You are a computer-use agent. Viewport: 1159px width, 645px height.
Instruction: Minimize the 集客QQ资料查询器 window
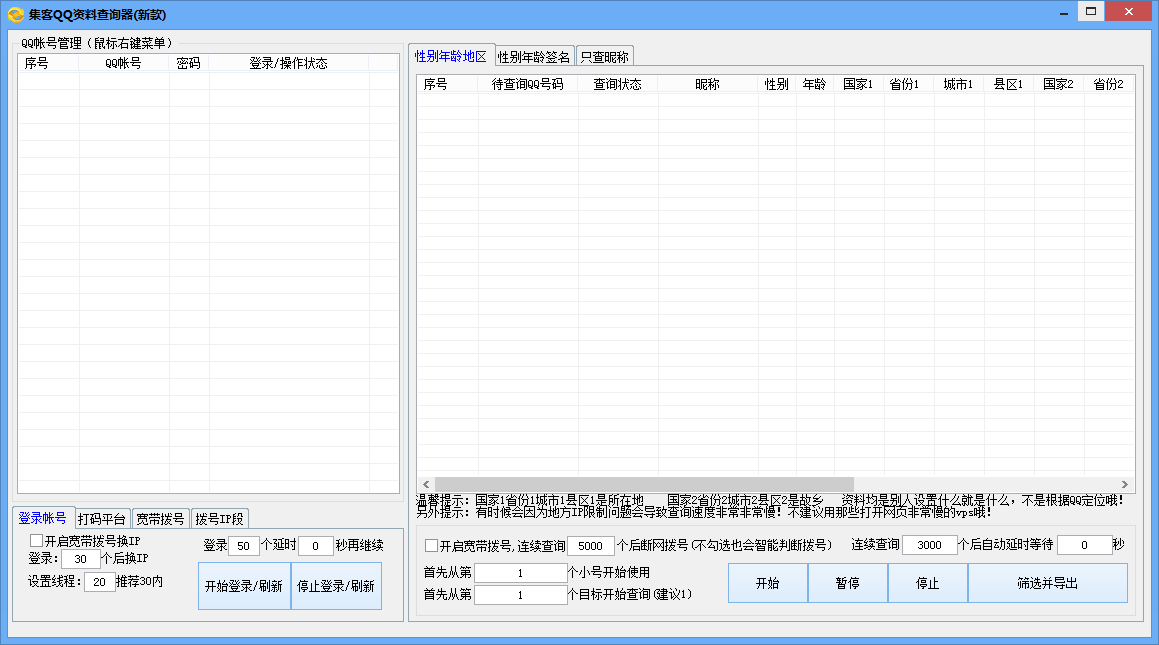(1064, 13)
